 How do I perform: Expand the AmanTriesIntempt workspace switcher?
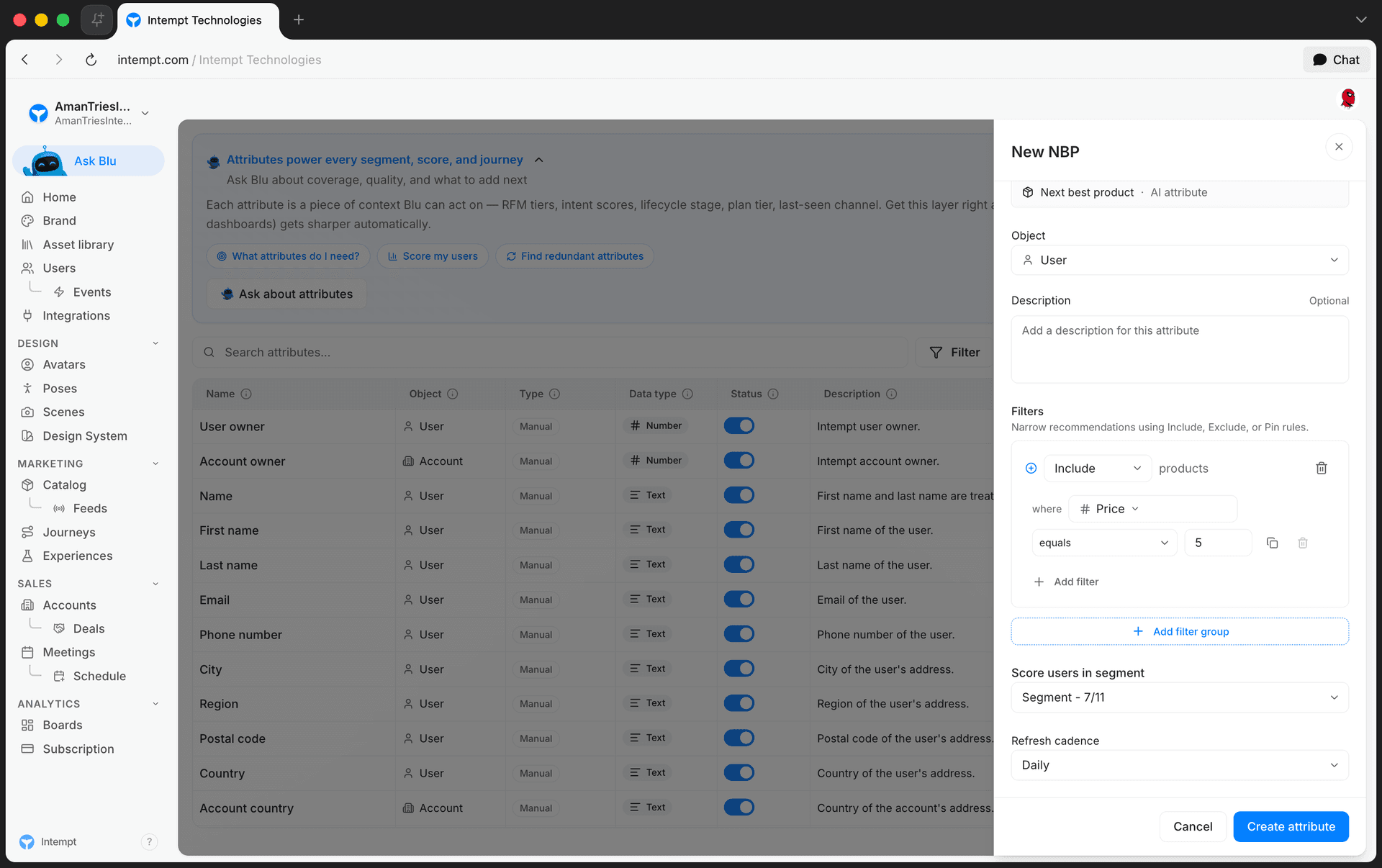click(145, 113)
